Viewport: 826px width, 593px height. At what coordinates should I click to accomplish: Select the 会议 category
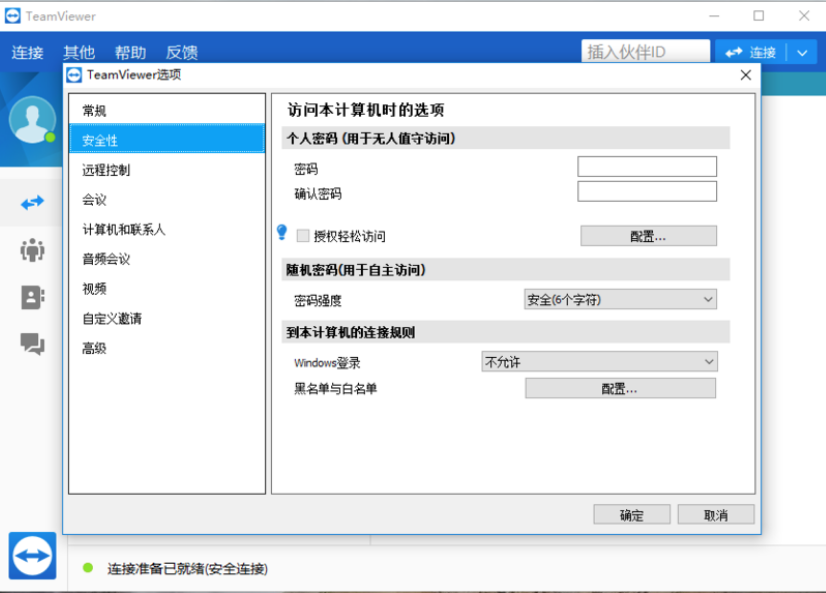[x=167, y=200]
